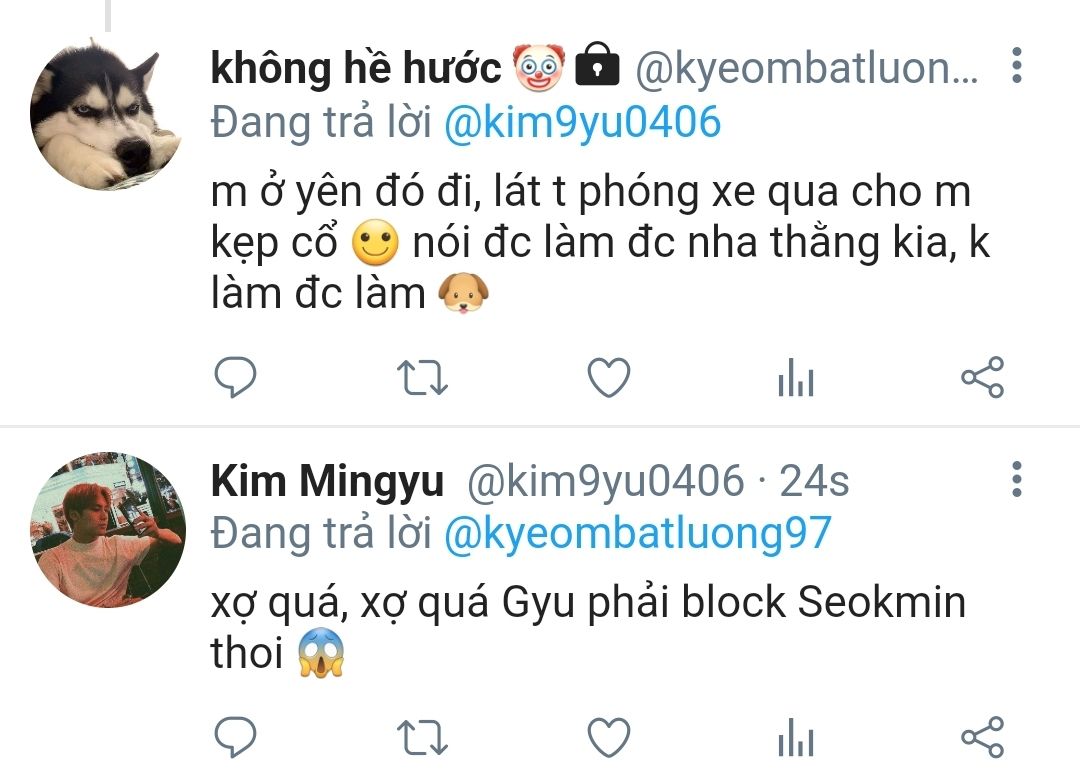The width and height of the screenshot is (1080, 772).
Task: Open tweet text starting 'xợ quá, xợ quá'
Action: tap(588, 627)
